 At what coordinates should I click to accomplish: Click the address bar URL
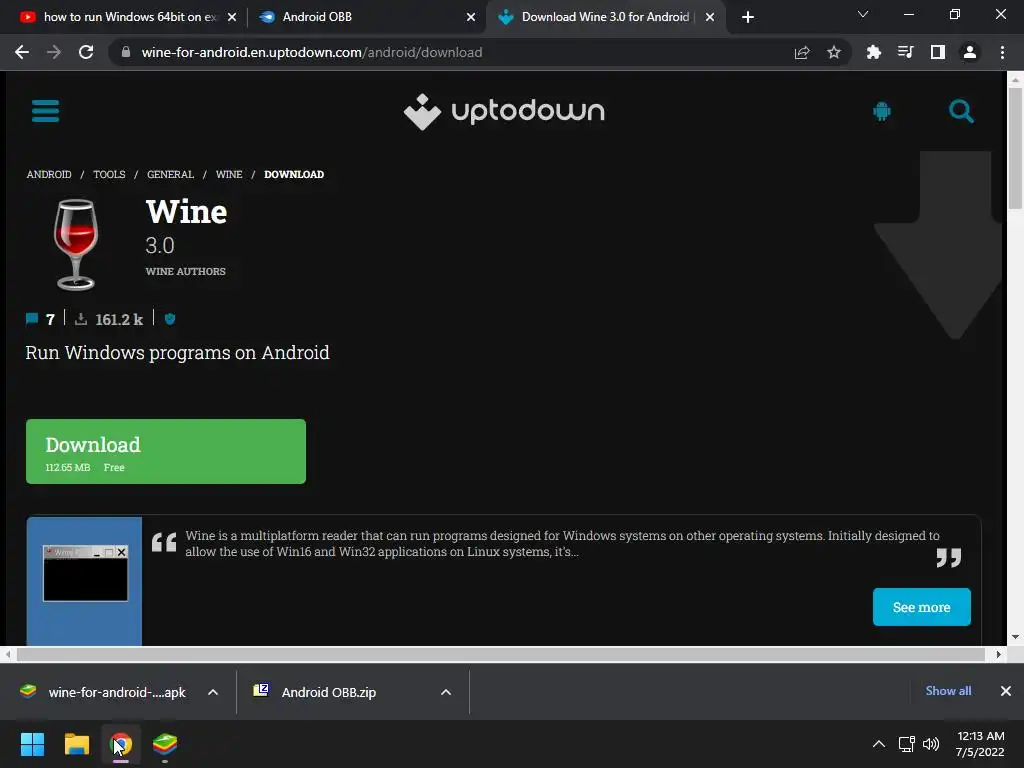[x=312, y=52]
